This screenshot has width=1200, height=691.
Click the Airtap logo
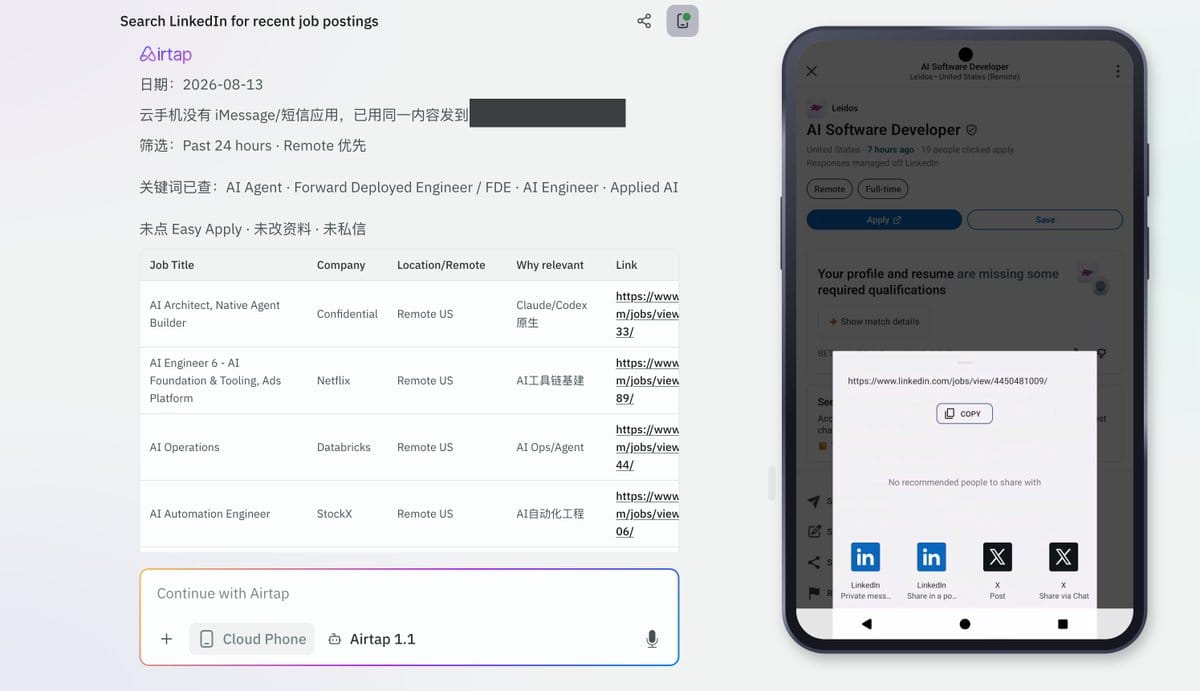[x=166, y=54]
